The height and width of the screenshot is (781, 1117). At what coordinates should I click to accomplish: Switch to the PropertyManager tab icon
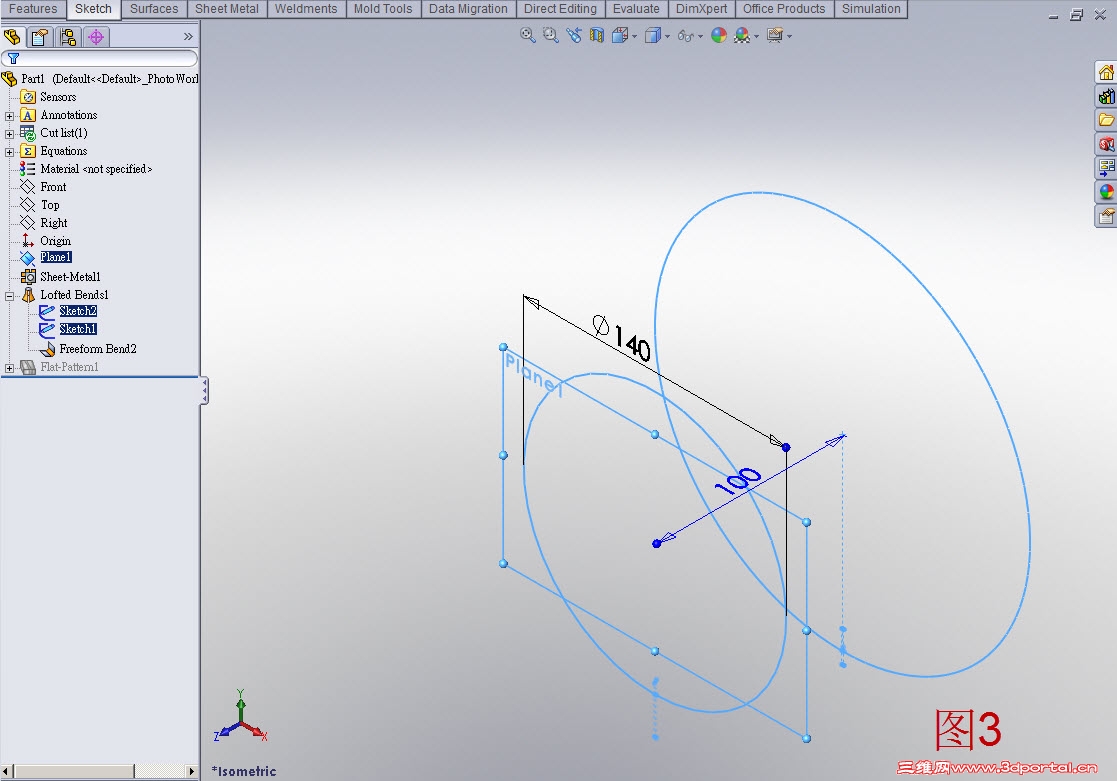(40, 36)
